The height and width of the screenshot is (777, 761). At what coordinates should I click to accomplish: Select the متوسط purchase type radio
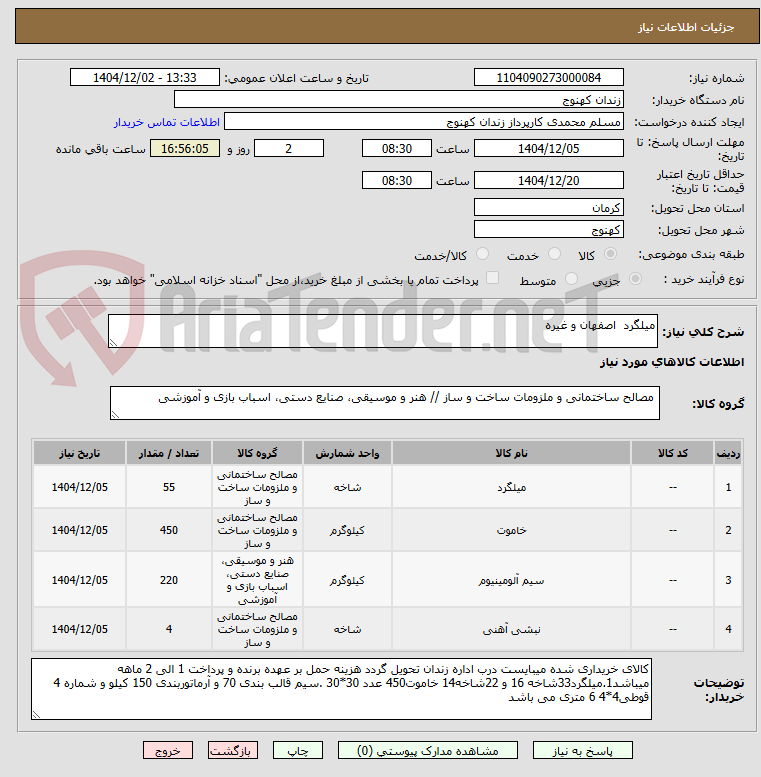click(x=571, y=278)
